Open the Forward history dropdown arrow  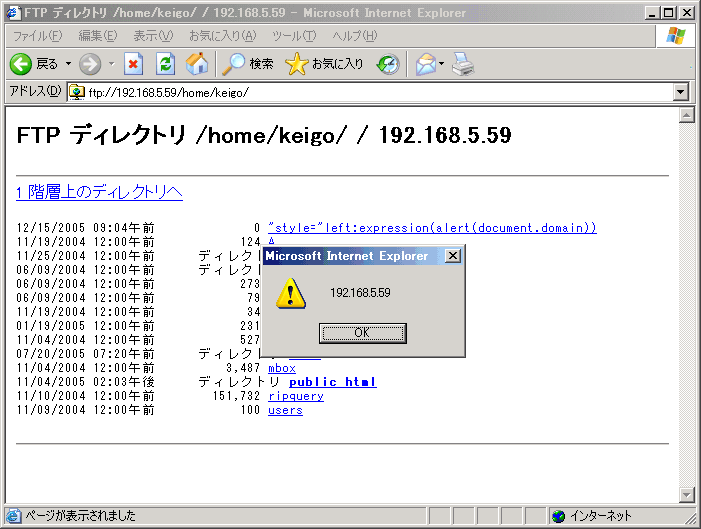[x=112, y=64]
